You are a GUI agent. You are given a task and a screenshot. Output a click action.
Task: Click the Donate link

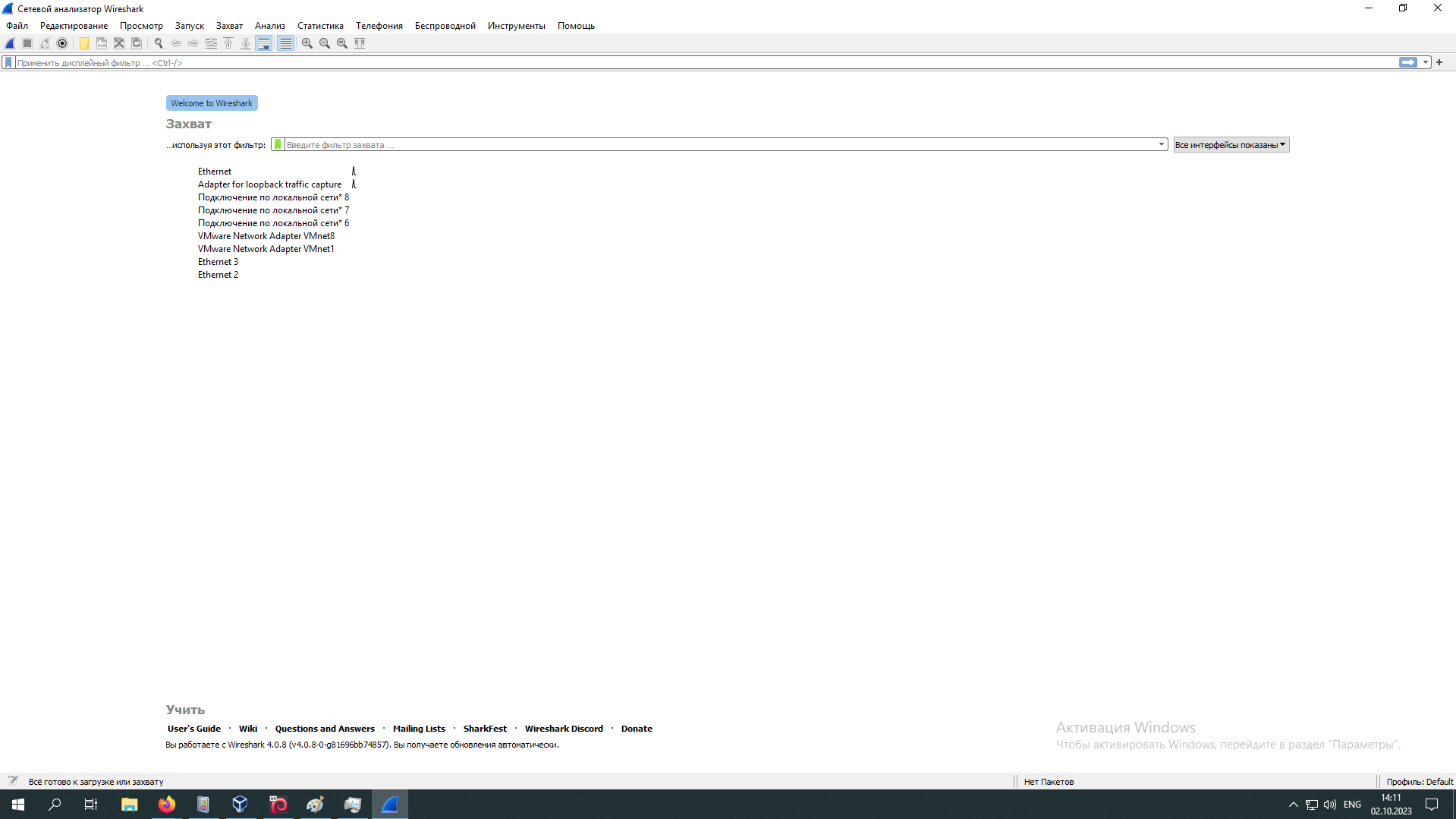637,729
